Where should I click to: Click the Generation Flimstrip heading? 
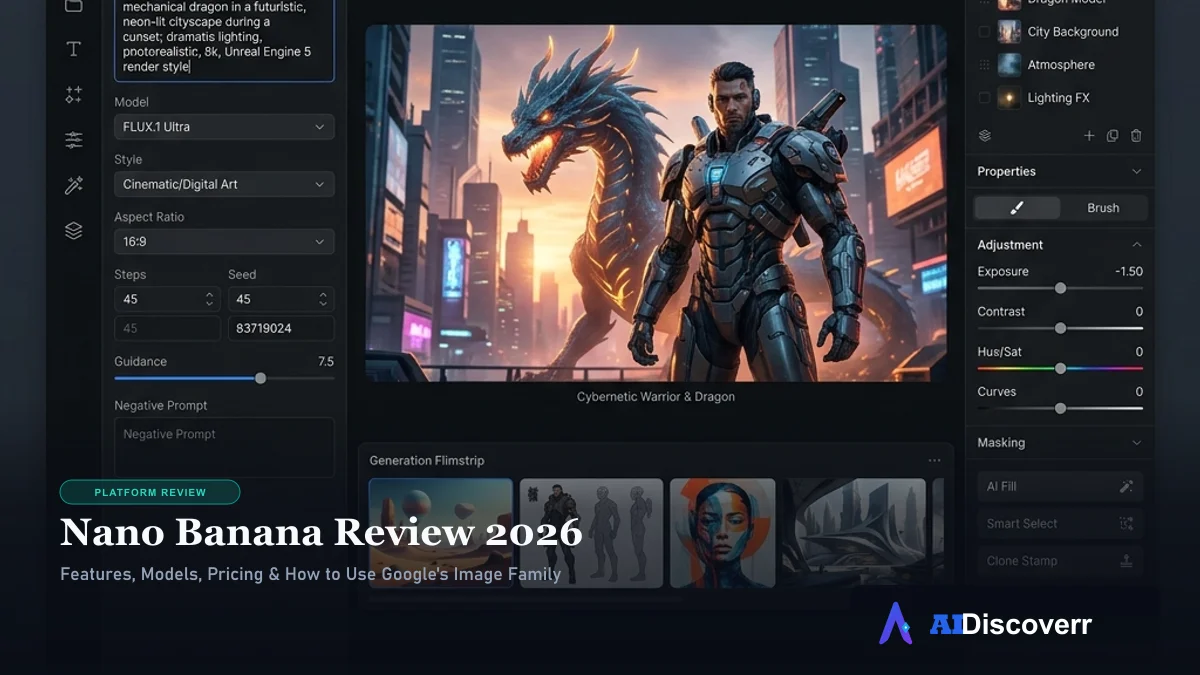(x=427, y=461)
